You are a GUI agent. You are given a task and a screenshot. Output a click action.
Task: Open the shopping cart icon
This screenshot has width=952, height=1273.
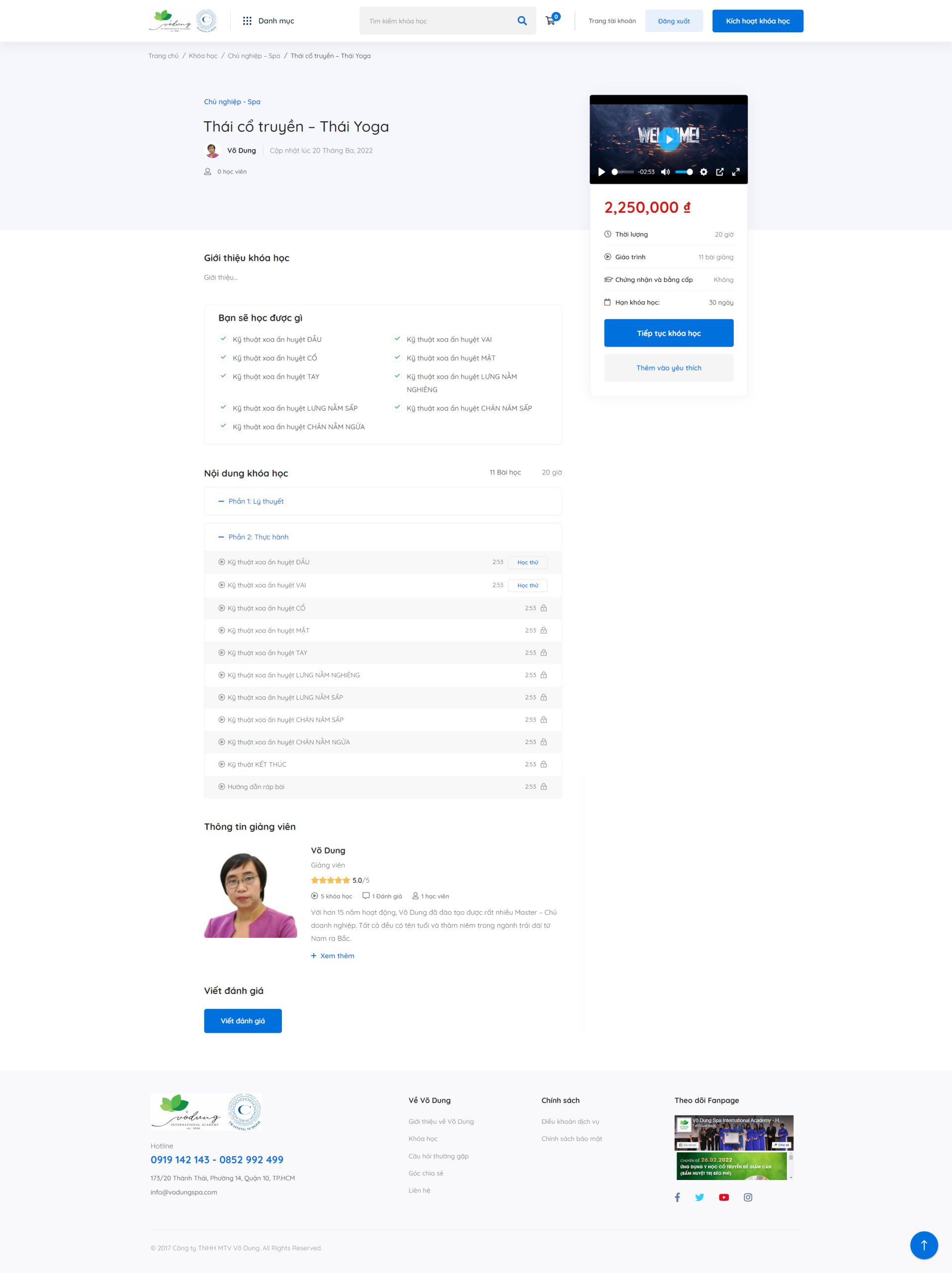pyautogui.click(x=550, y=21)
